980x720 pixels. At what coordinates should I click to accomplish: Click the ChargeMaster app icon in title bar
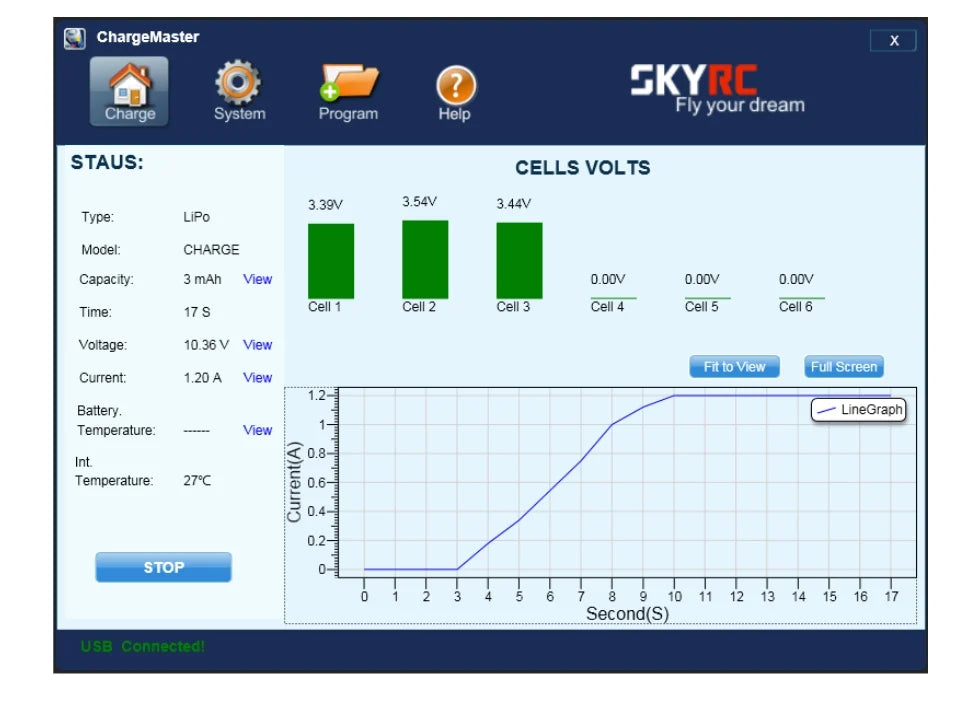click(75, 38)
